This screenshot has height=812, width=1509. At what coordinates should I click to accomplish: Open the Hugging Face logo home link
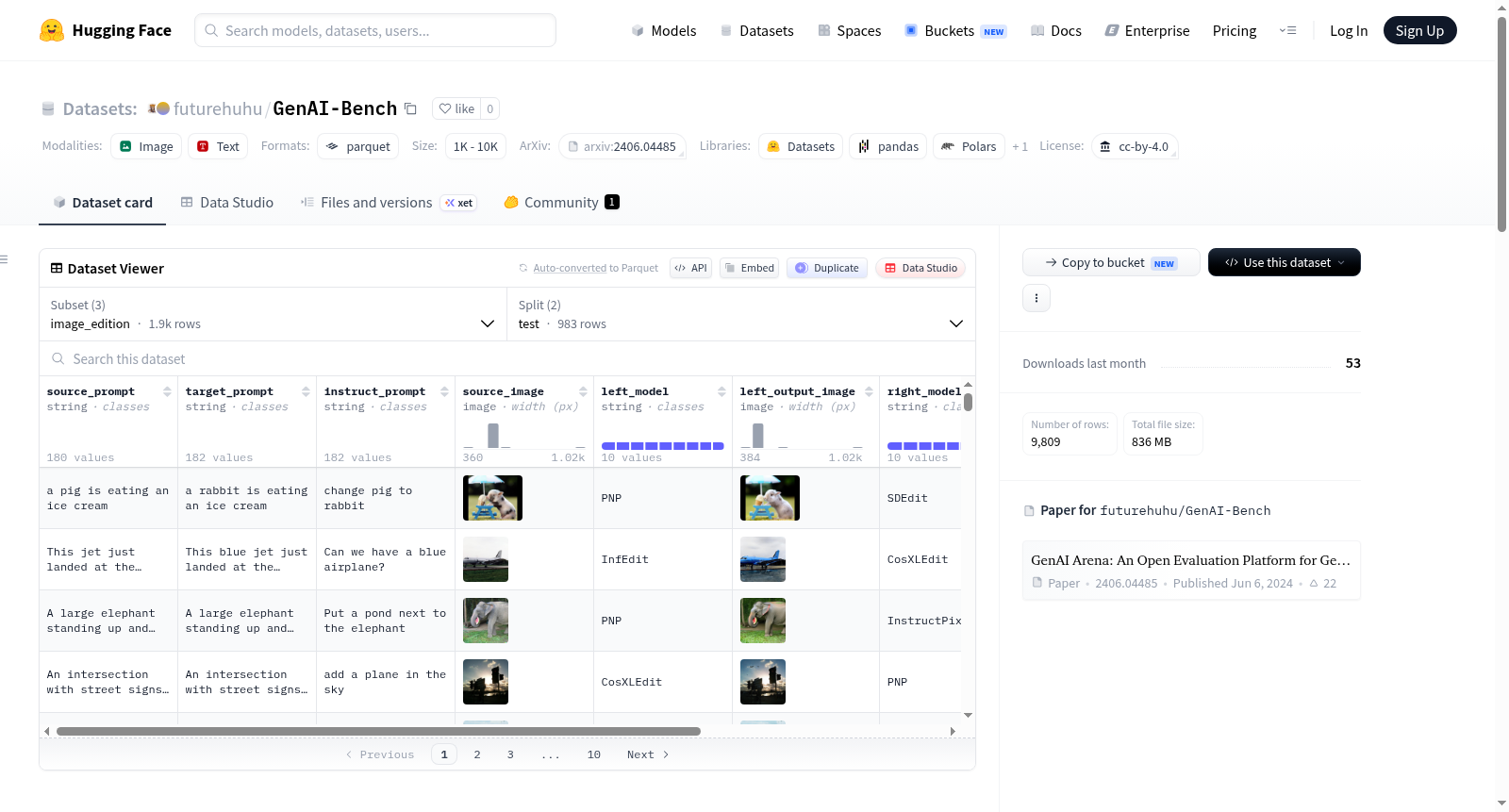click(x=106, y=30)
